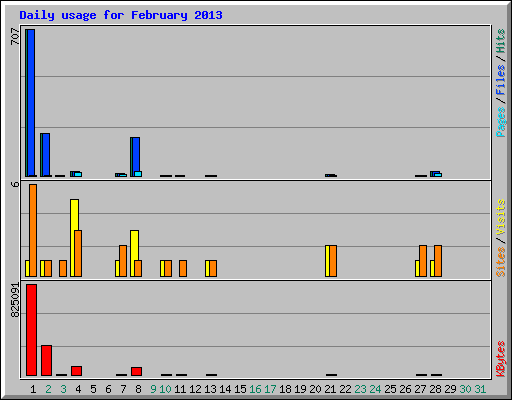Click the yellow Visits bar for day 21

click(x=327, y=261)
